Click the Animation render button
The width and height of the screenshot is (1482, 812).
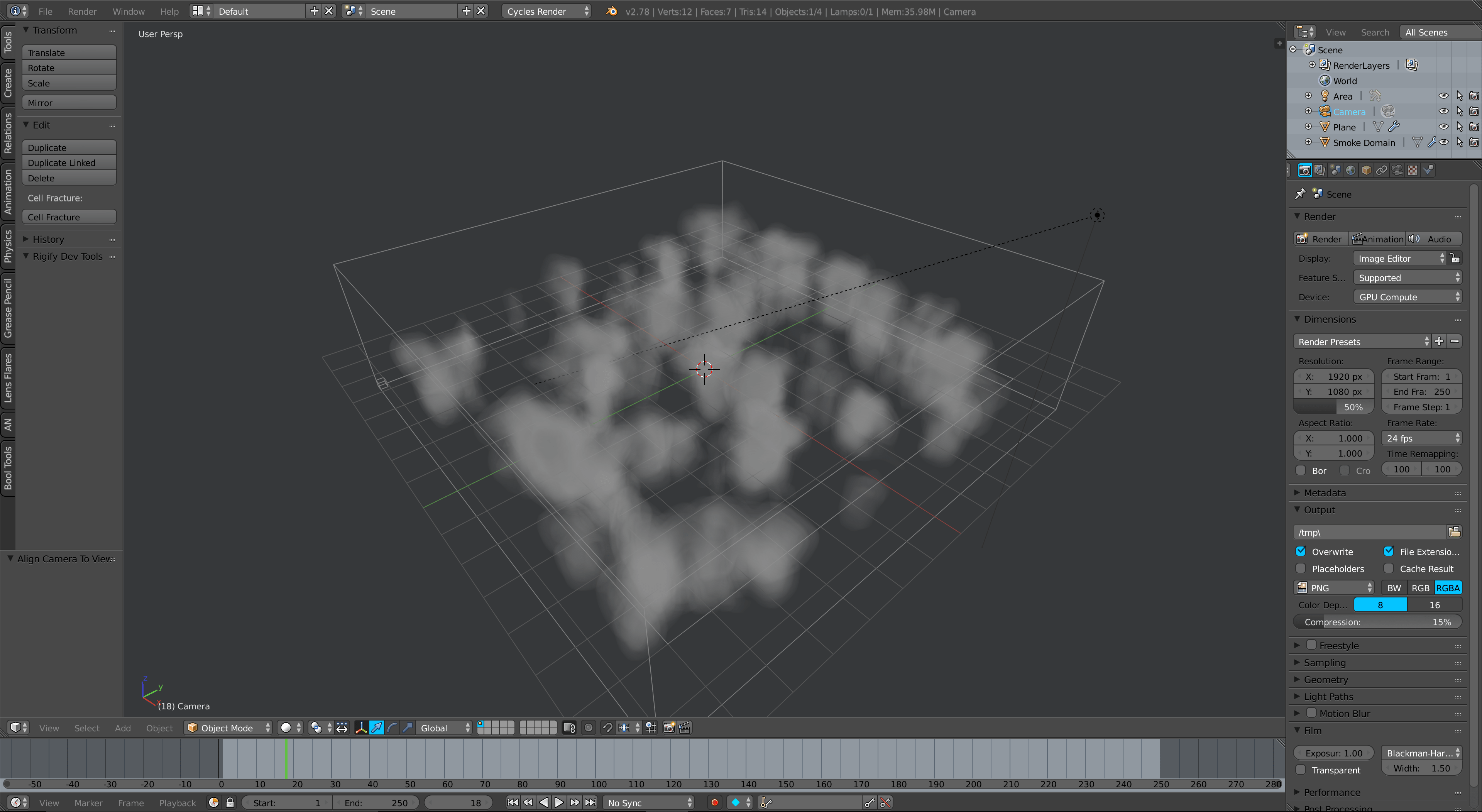tap(1377, 239)
